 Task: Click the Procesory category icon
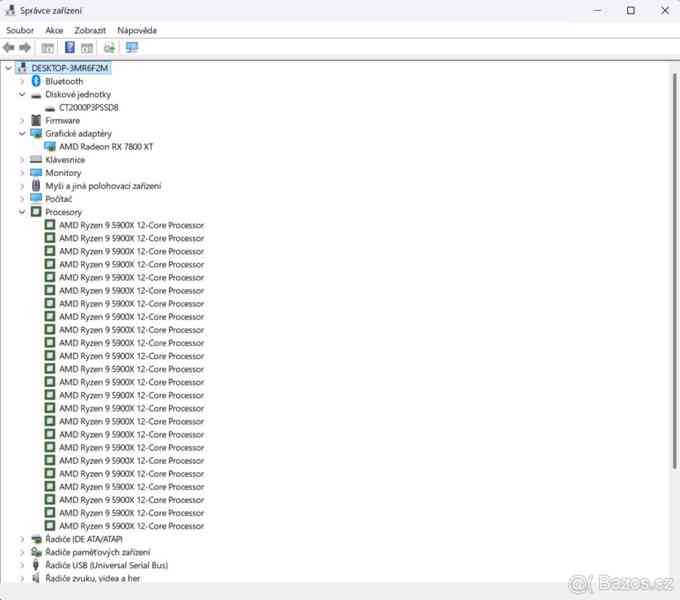pos(36,212)
